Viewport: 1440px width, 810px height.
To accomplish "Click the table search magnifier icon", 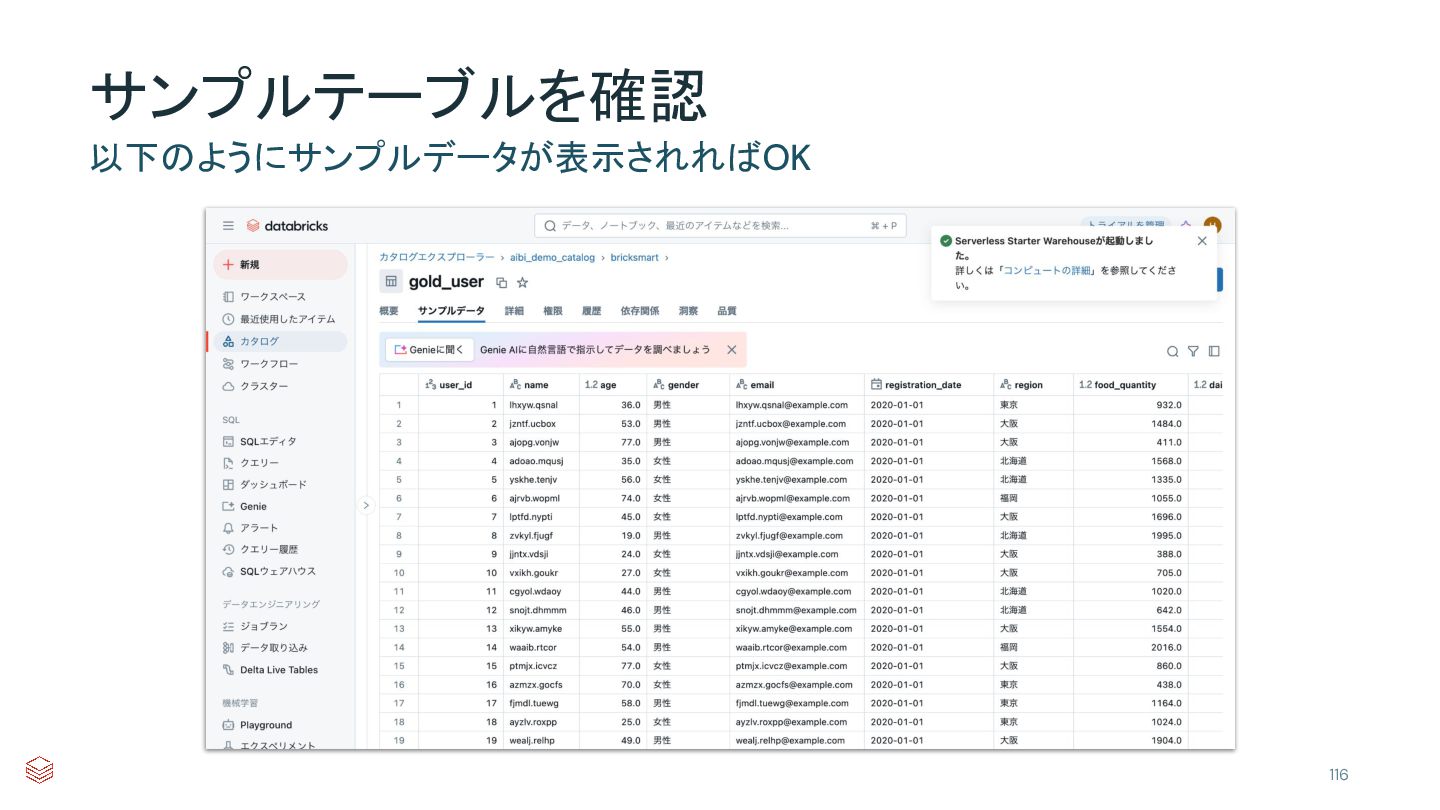I will point(1172,352).
